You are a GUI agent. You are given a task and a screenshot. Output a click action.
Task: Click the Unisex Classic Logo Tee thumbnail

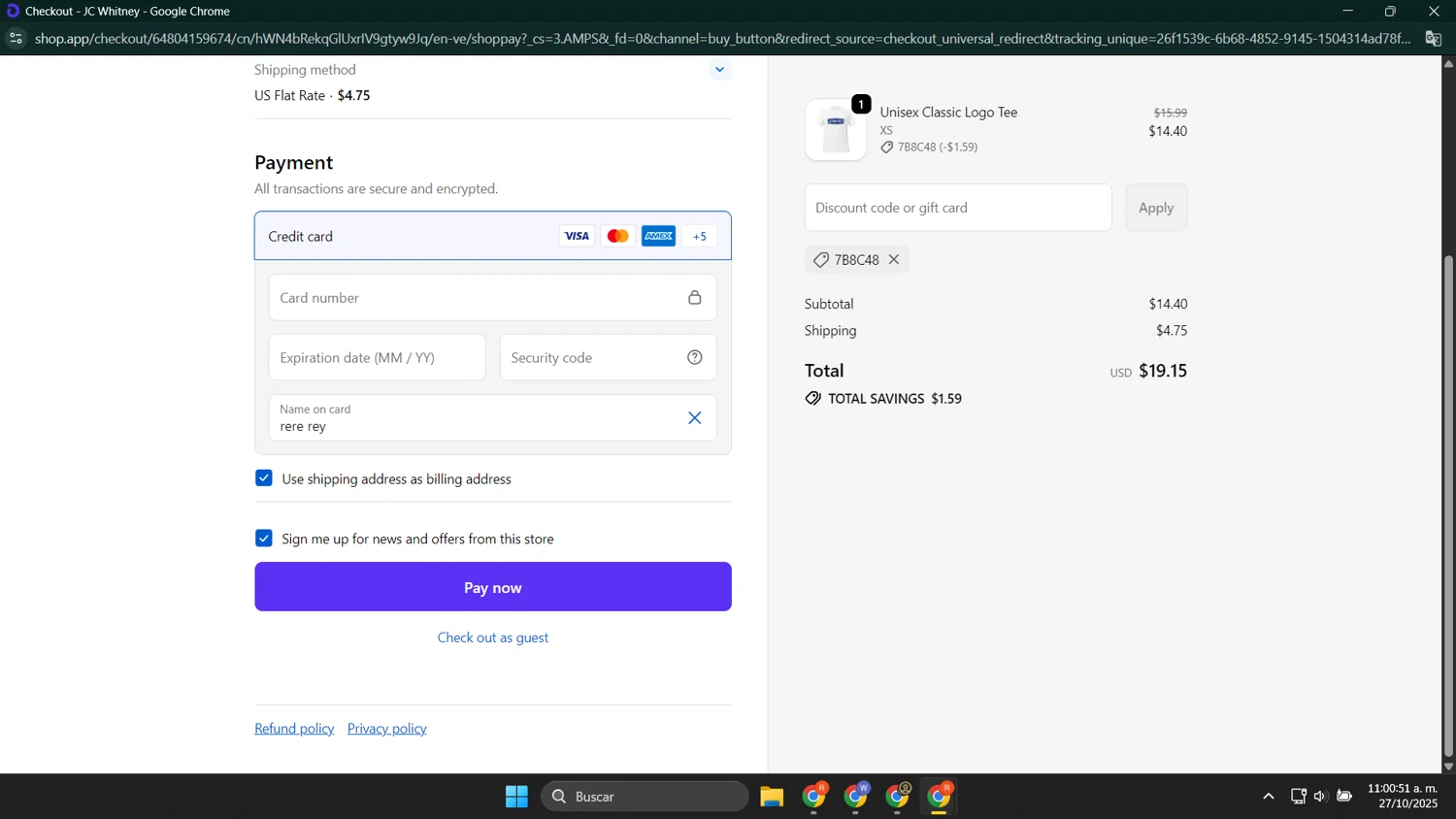(836, 130)
